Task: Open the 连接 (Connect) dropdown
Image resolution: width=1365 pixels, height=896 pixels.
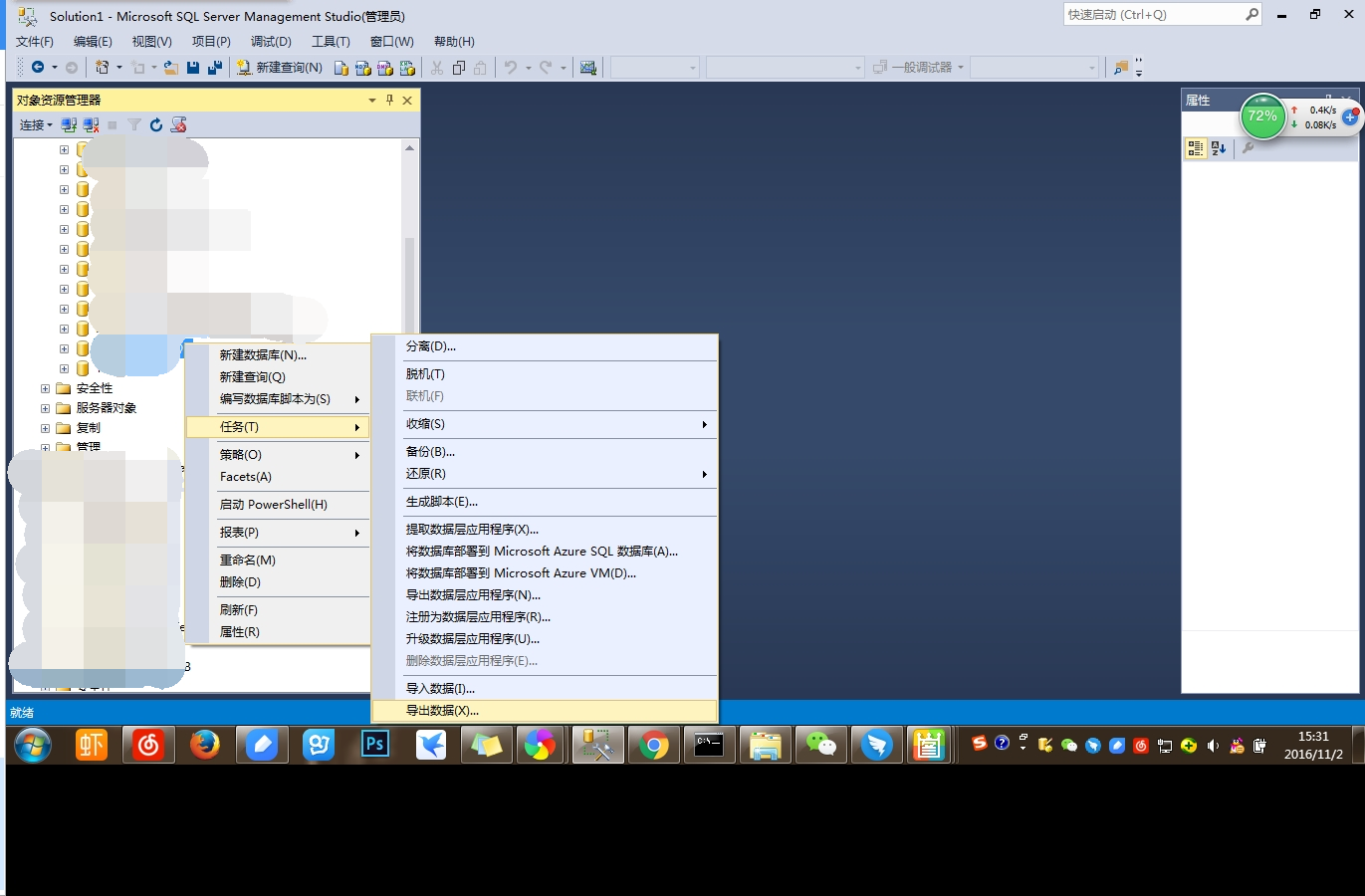Action: pyautogui.click(x=36, y=125)
